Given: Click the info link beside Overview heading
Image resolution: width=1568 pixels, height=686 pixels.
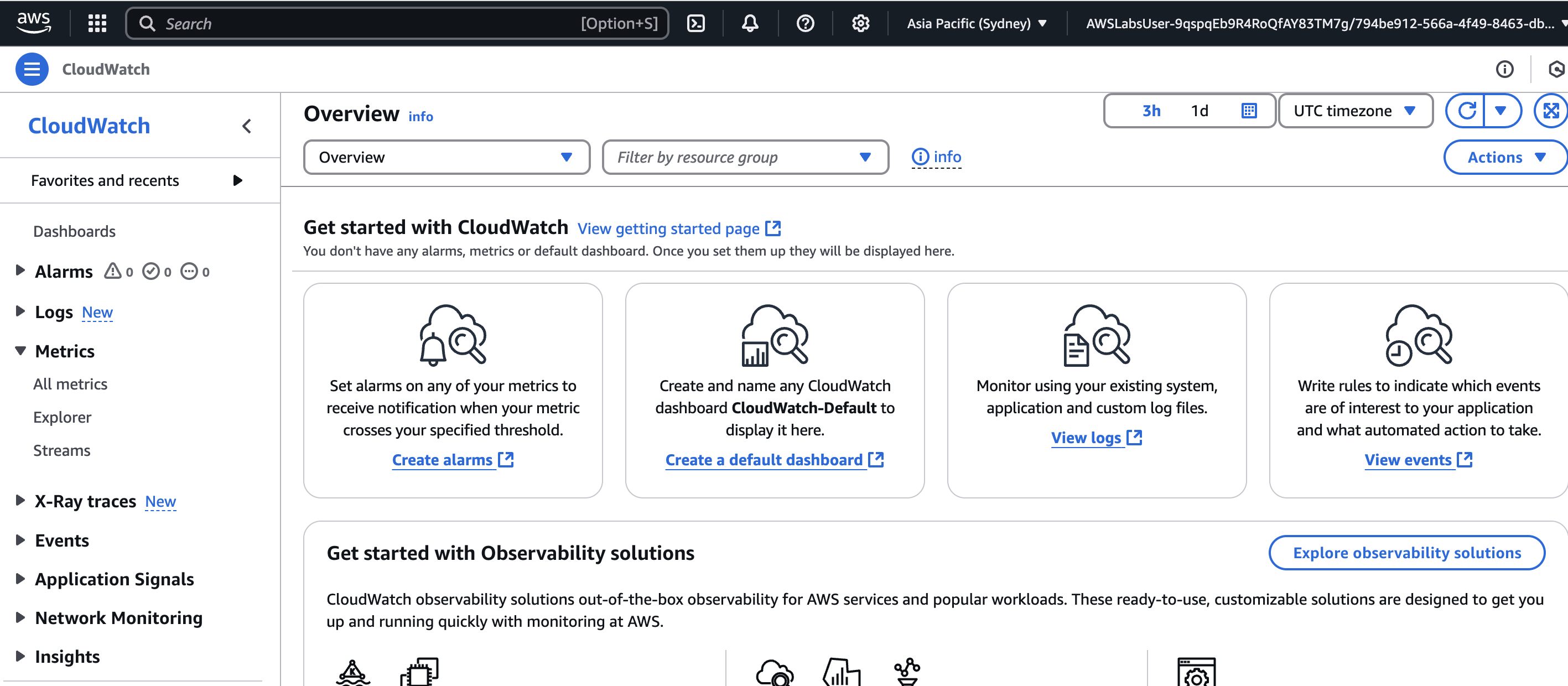Looking at the screenshot, I should point(420,116).
